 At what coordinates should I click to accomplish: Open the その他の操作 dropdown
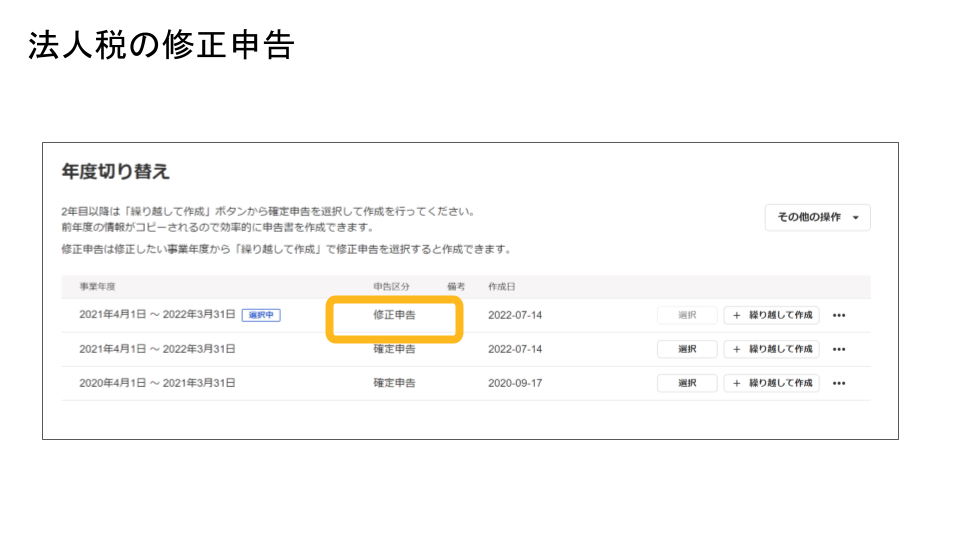click(x=817, y=218)
